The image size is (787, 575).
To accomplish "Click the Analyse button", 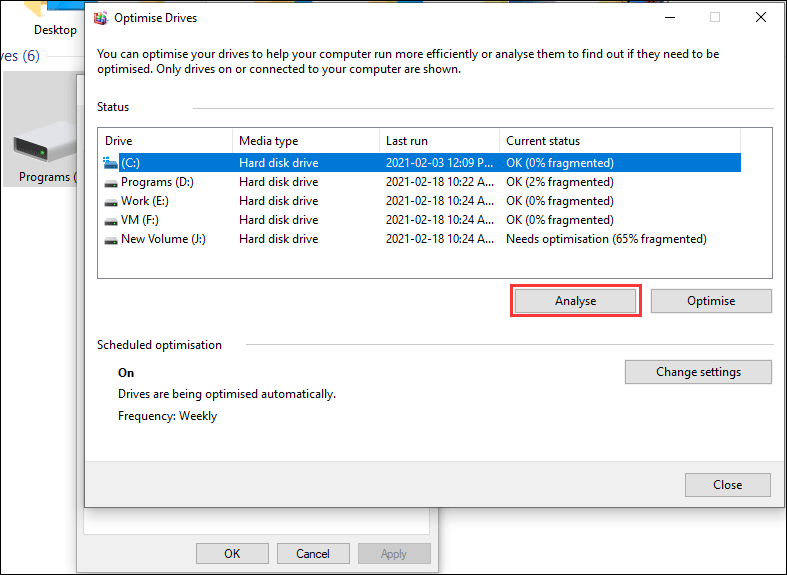I will [575, 301].
